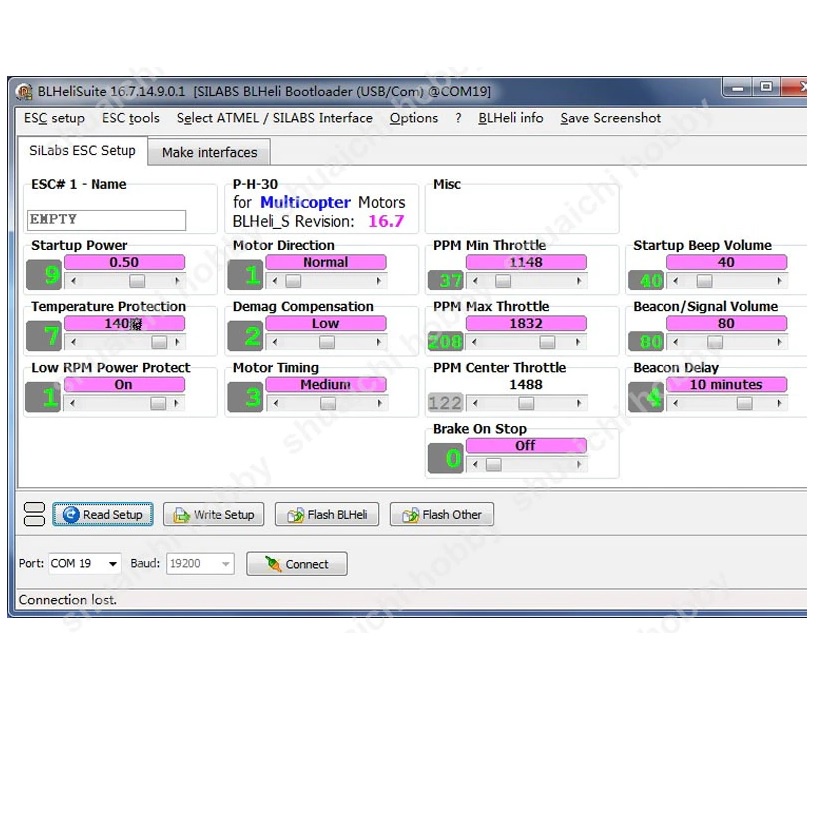This screenshot has height=817, width=817.
Task: Click the Temperature Protection slider thumb
Action: point(159,342)
